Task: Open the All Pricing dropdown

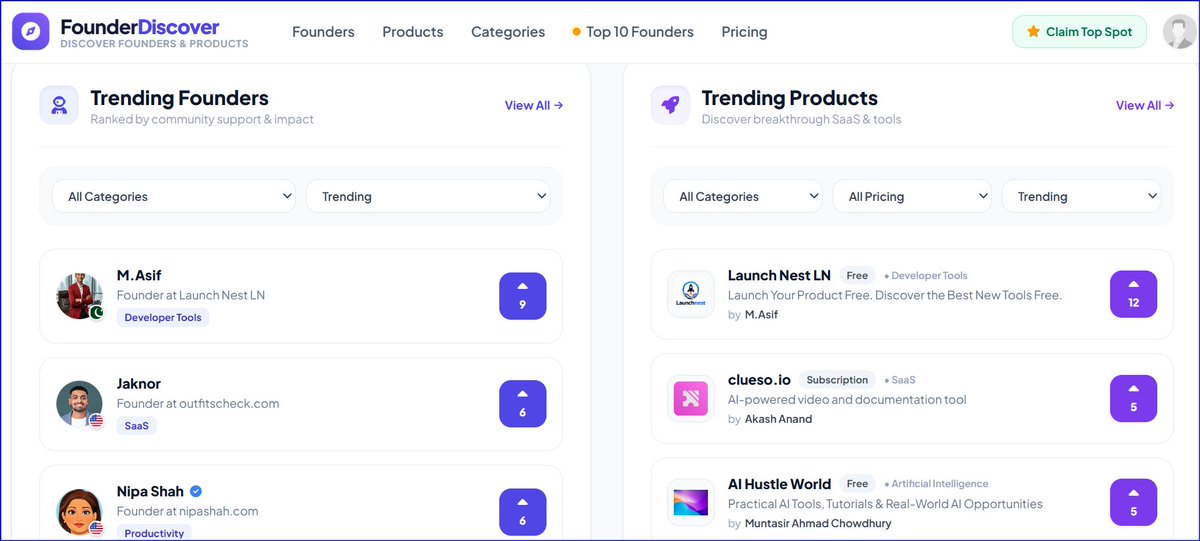Action: point(912,196)
